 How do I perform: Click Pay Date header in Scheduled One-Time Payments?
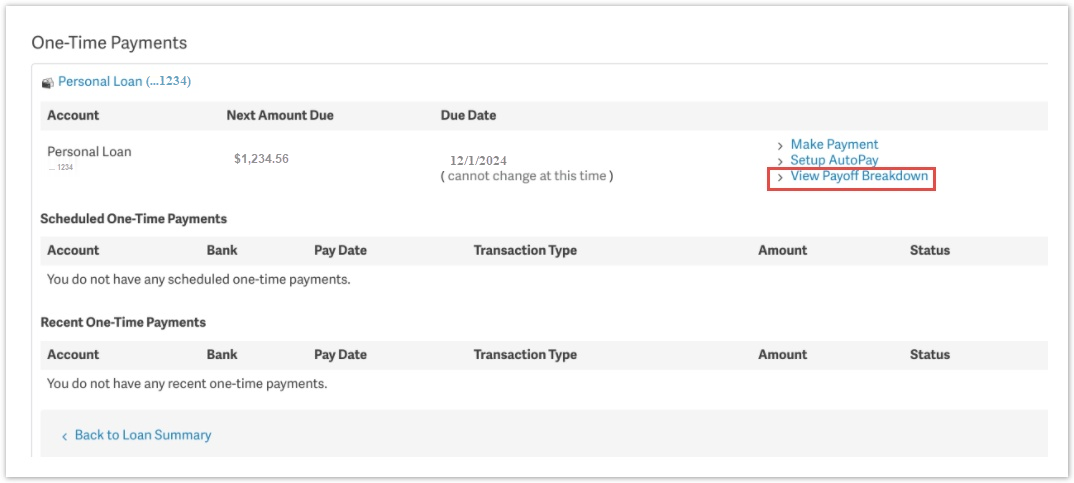(340, 250)
